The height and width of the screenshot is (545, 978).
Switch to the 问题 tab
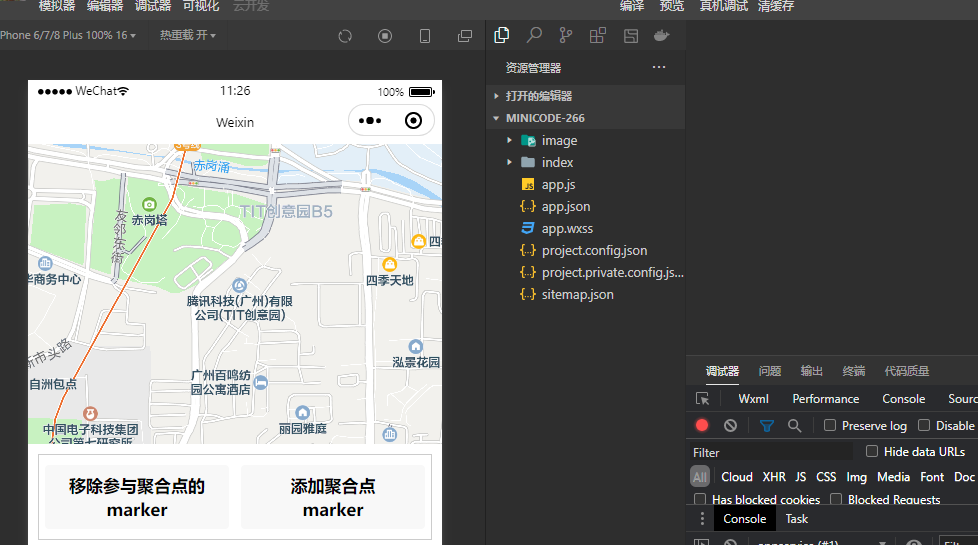tap(770, 371)
